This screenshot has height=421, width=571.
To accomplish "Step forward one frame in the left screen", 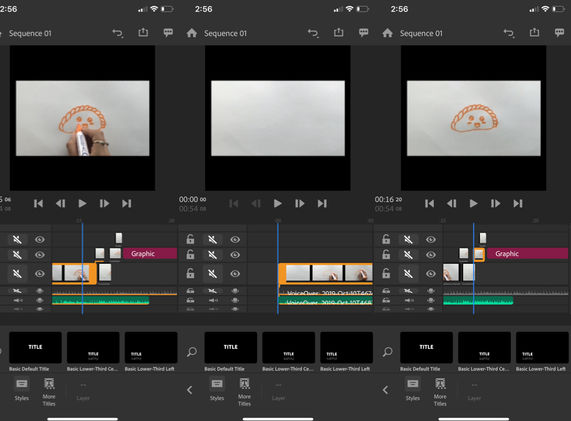I will click(x=104, y=203).
